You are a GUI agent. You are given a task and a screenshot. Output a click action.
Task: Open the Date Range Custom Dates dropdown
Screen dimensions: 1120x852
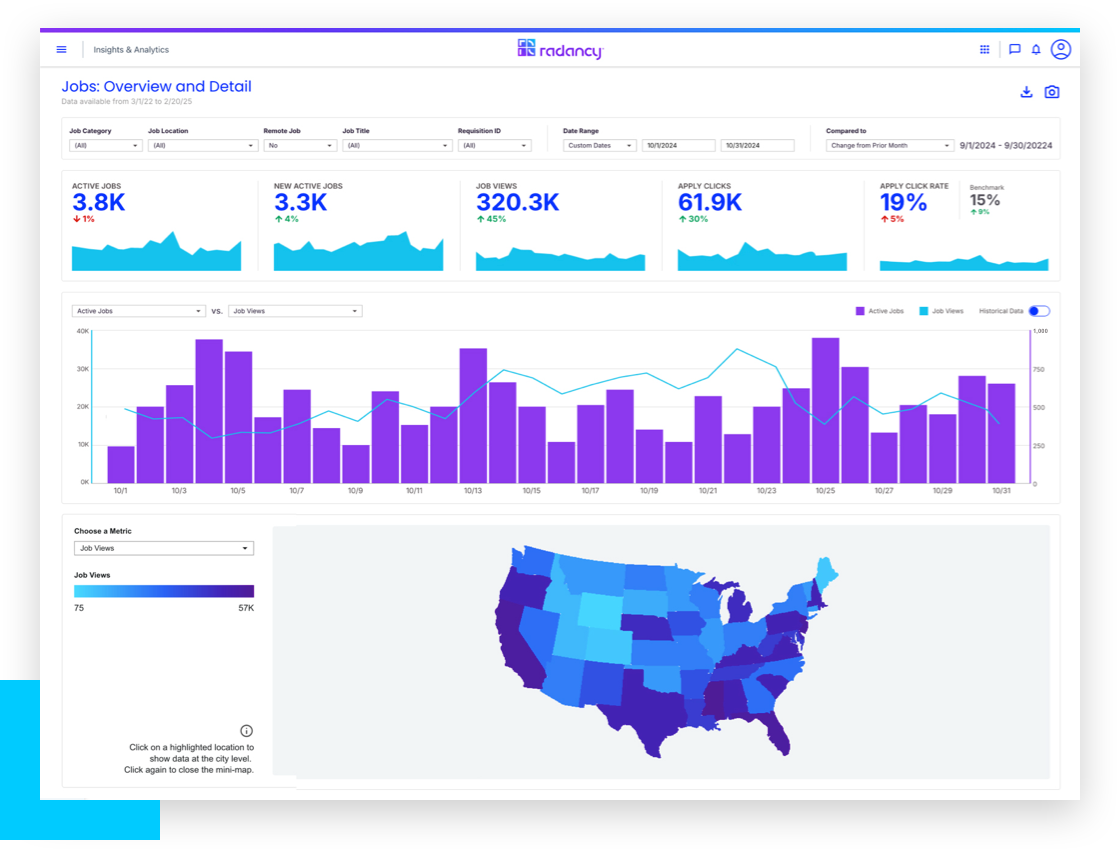pyautogui.click(x=599, y=145)
